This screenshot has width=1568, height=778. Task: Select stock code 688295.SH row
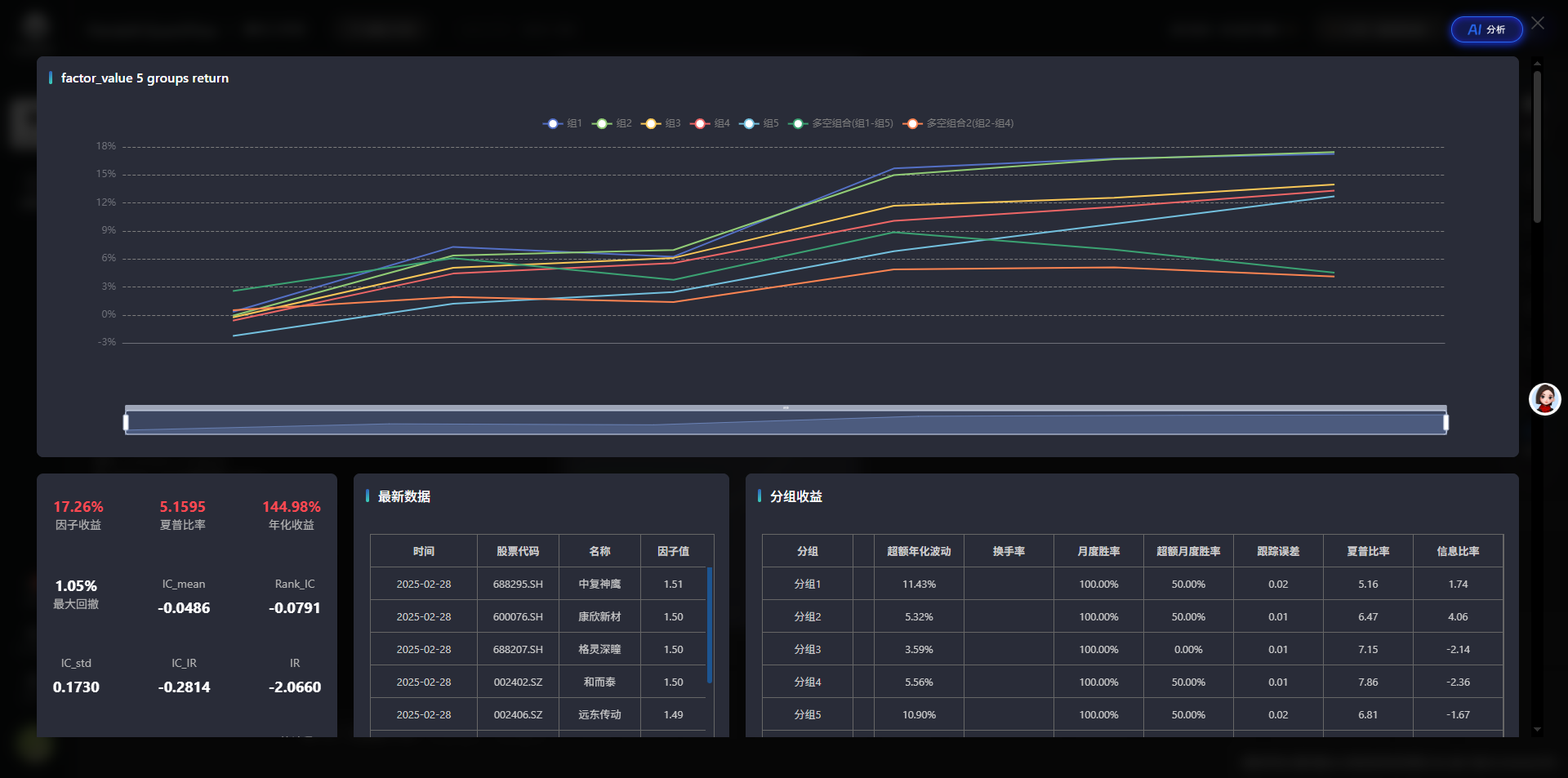[x=518, y=584]
